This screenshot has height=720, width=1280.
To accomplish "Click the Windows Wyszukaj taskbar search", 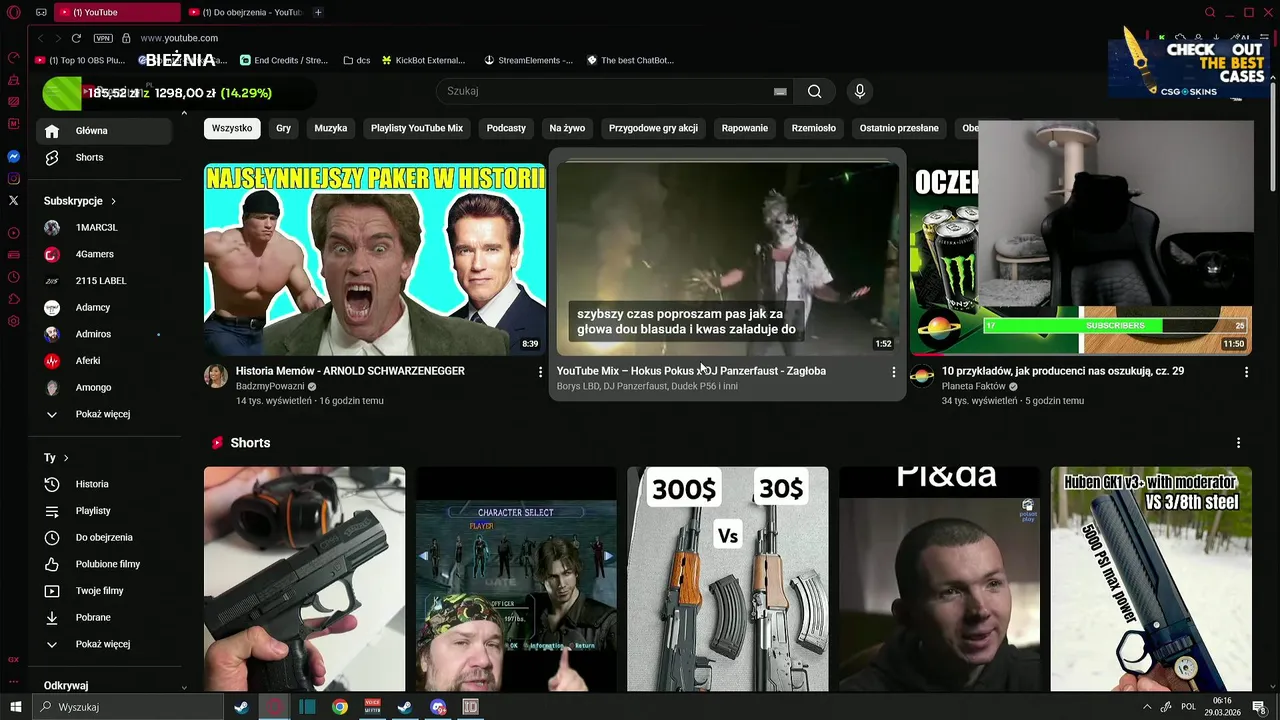I will pos(128,707).
